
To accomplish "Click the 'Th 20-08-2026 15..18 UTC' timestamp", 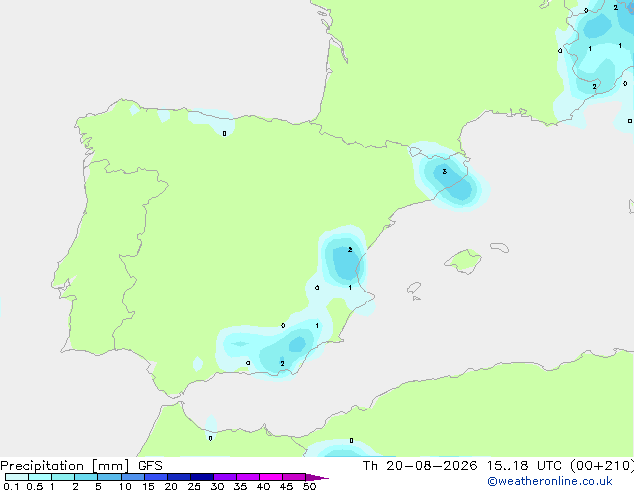I will pyautogui.click(x=464, y=466).
